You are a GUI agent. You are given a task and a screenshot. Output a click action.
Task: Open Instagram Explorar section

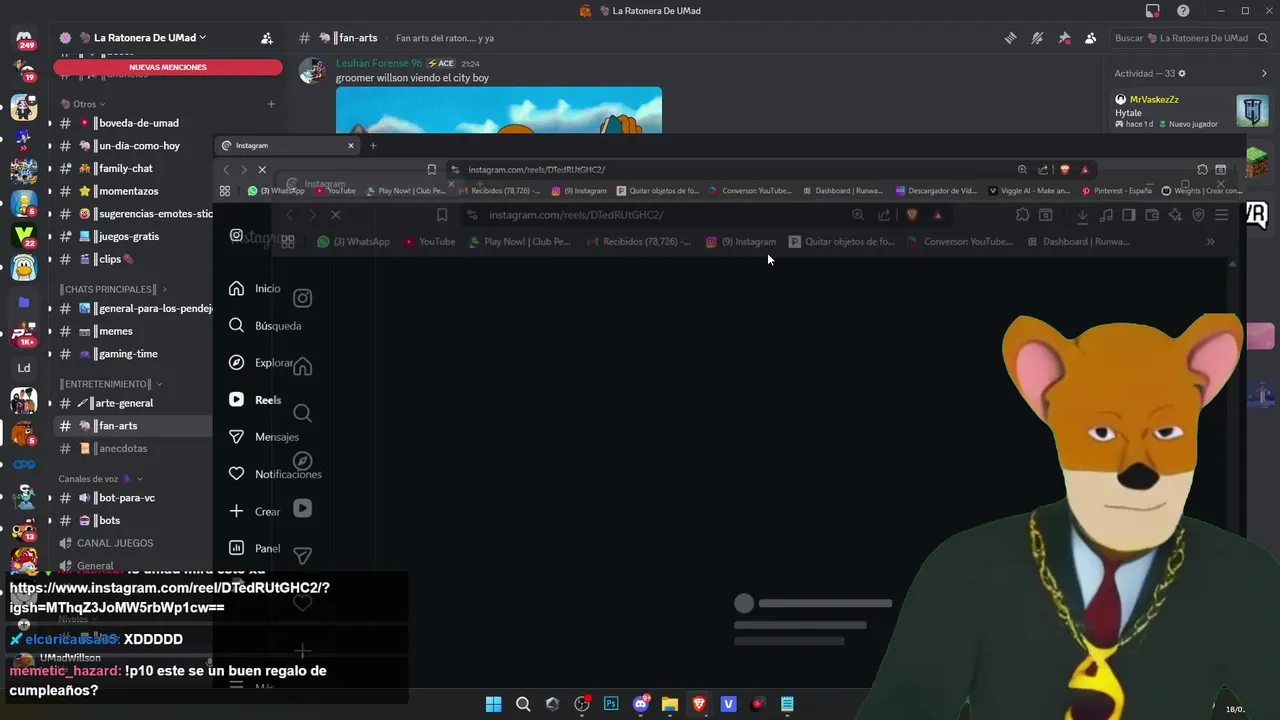pos(259,363)
